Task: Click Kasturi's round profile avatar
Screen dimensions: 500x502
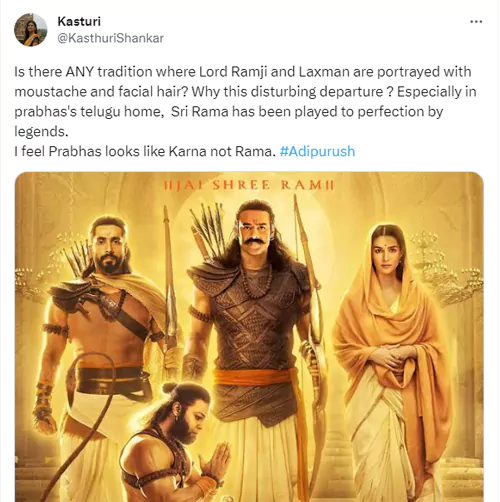Action: tap(30, 30)
